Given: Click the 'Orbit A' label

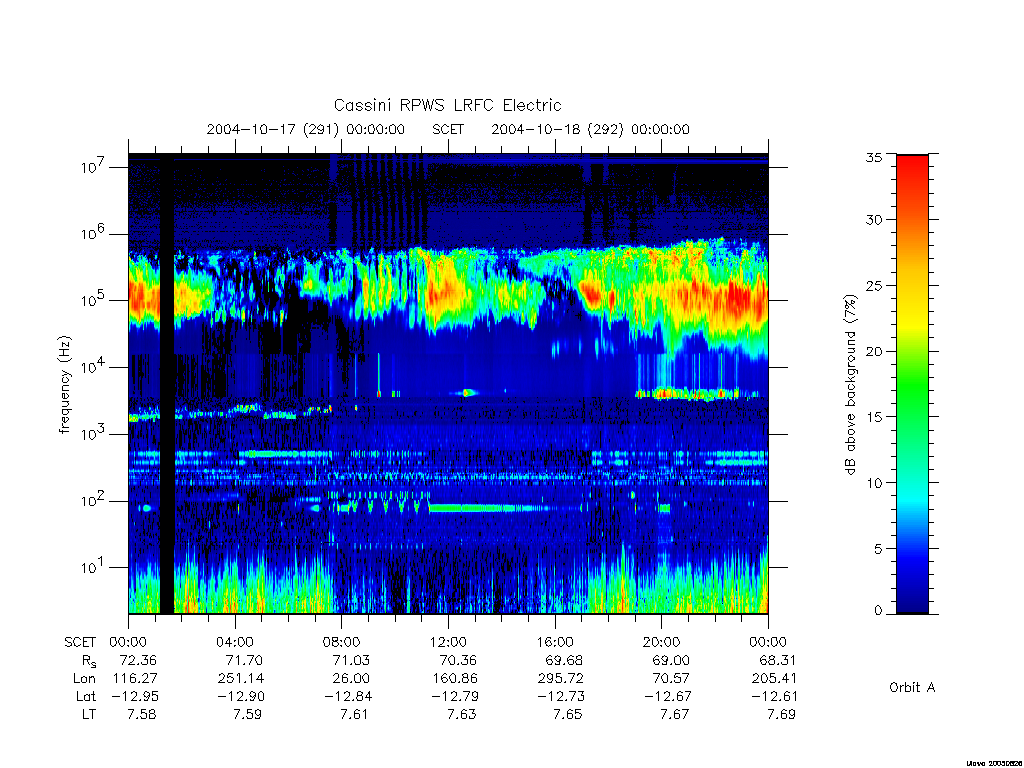Looking at the screenshot, I should [x=912, y=688].
